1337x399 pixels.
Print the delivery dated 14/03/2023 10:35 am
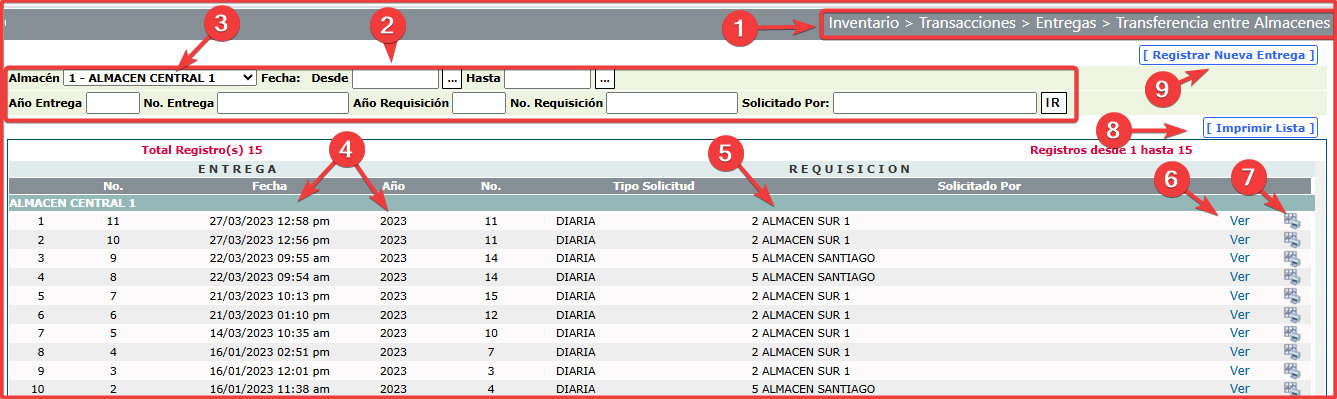[x=1291, y=333]
